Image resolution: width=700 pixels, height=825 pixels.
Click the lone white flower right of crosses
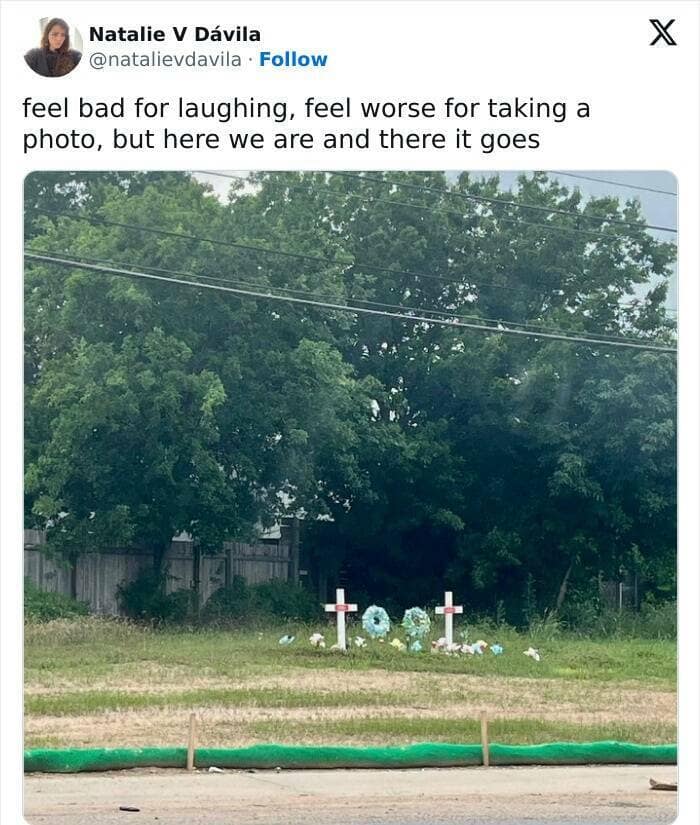(x=532, y=653)
